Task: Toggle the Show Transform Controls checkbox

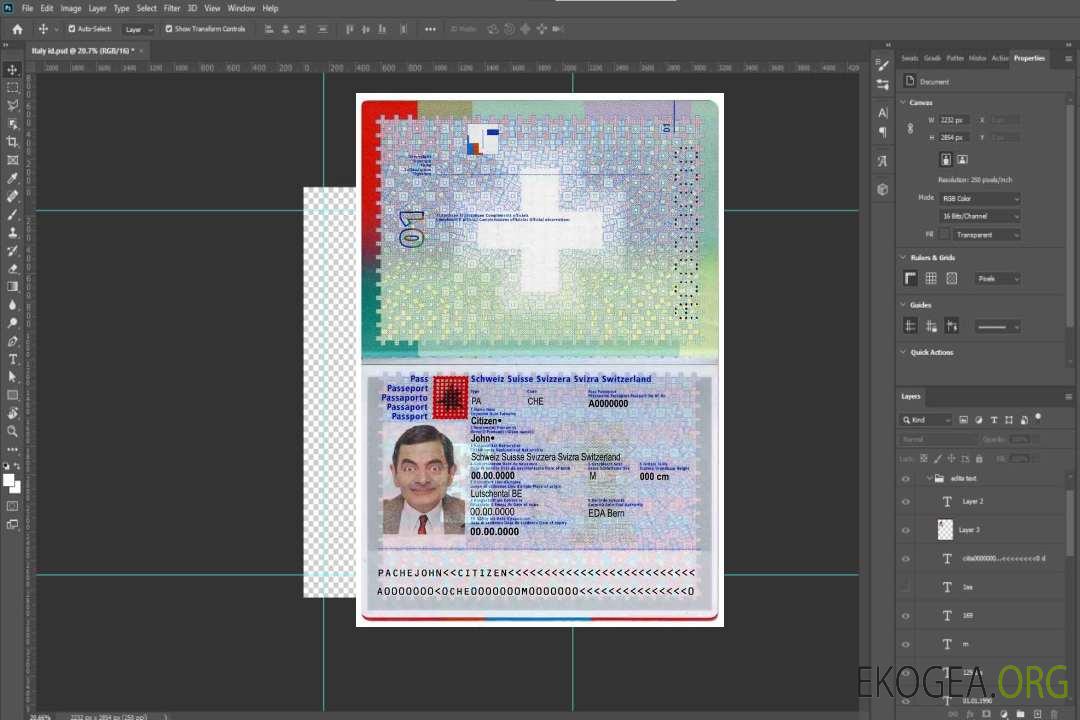Action: 169,29
